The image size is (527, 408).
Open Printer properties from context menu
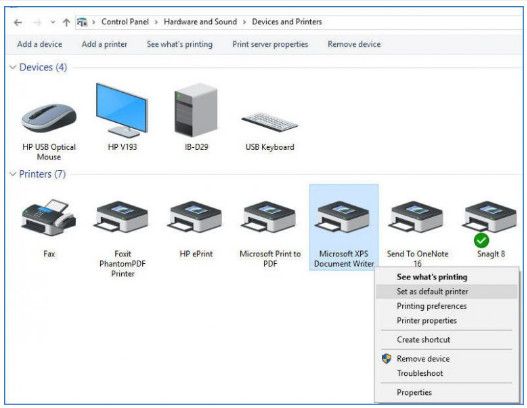(446, 321)
